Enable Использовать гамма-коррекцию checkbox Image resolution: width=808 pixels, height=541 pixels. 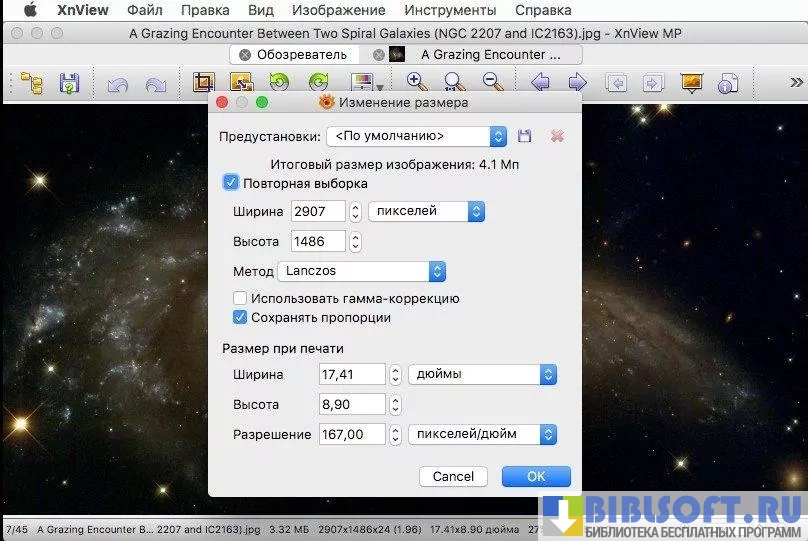coord(240,298)
